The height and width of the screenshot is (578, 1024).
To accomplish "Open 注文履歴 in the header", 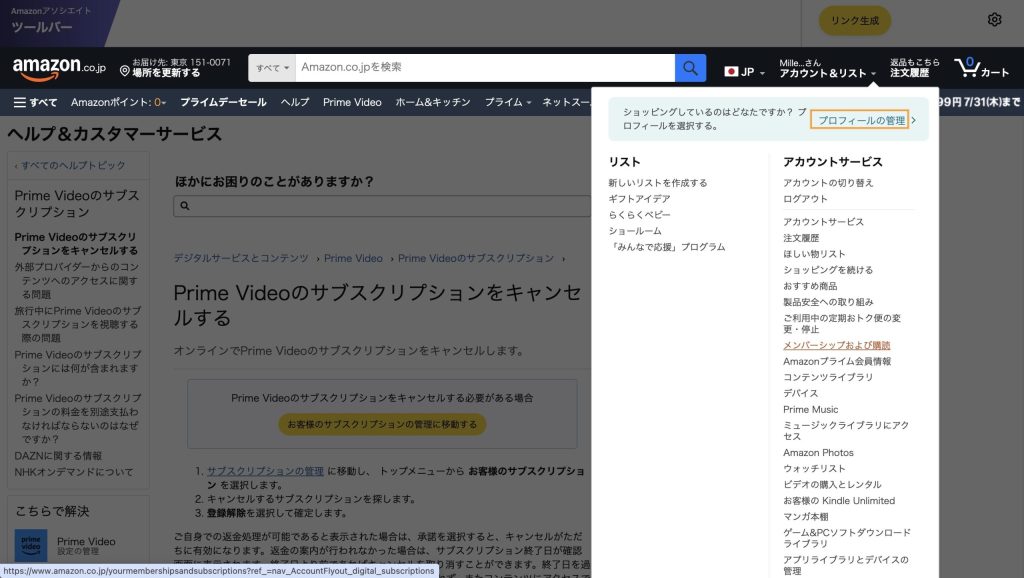I will pyautogui.click(x=910, y=73).
